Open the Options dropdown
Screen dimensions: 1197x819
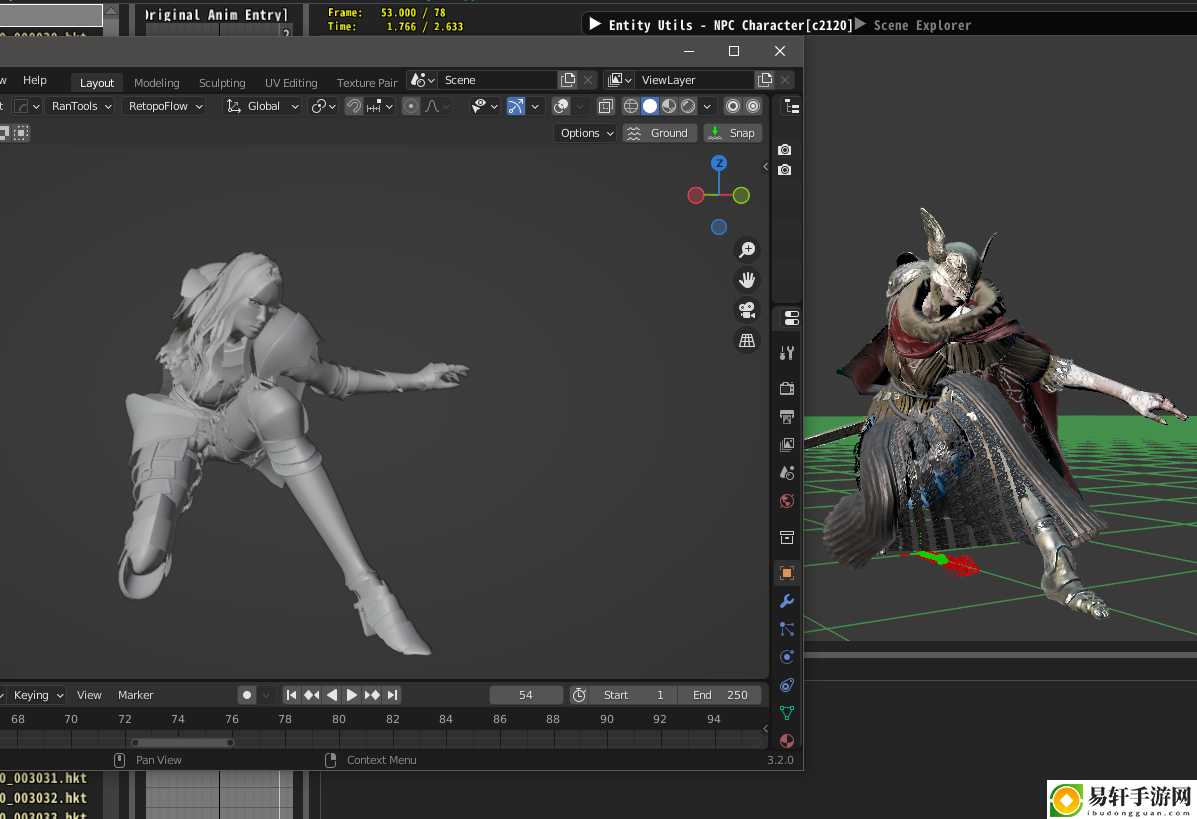tap(586, 133)
